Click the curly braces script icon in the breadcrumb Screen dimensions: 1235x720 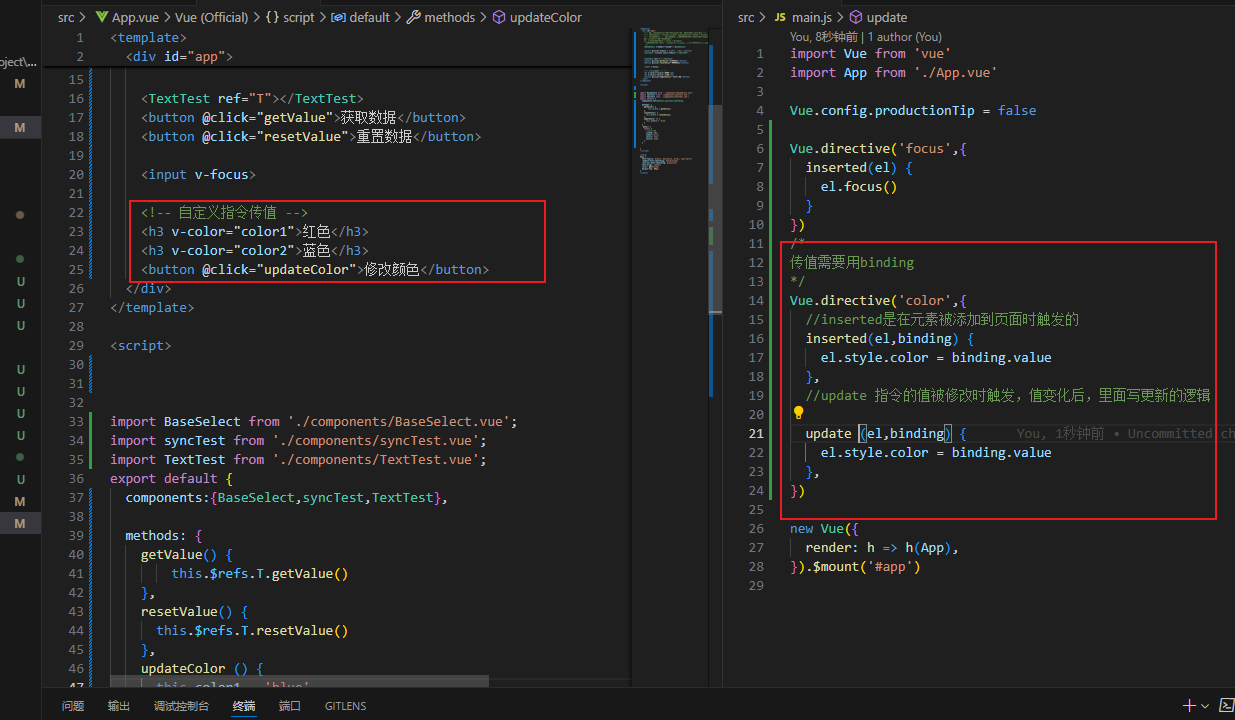273,17
